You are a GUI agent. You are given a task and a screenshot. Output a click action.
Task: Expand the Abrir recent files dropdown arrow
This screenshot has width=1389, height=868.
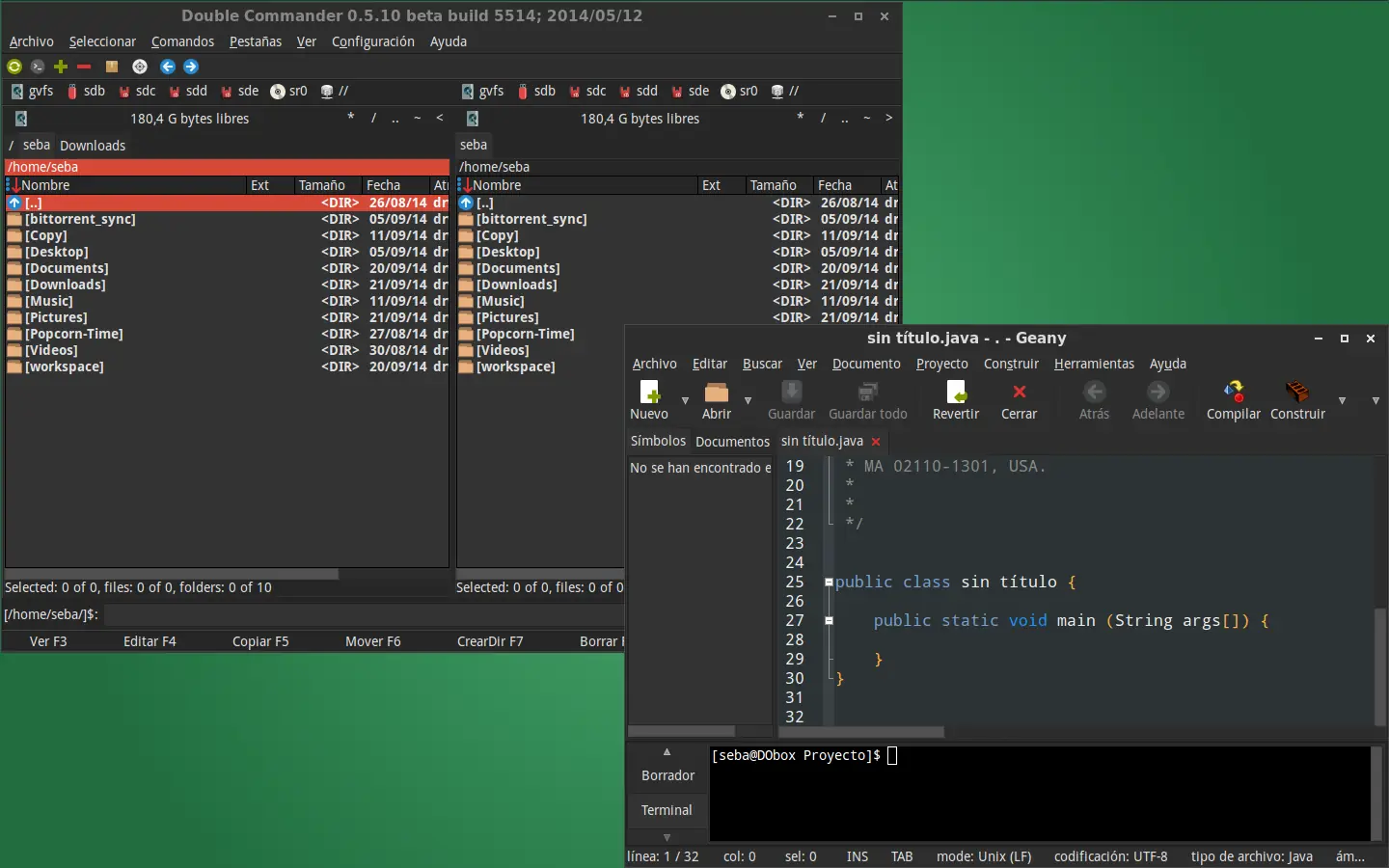[748, 400]
